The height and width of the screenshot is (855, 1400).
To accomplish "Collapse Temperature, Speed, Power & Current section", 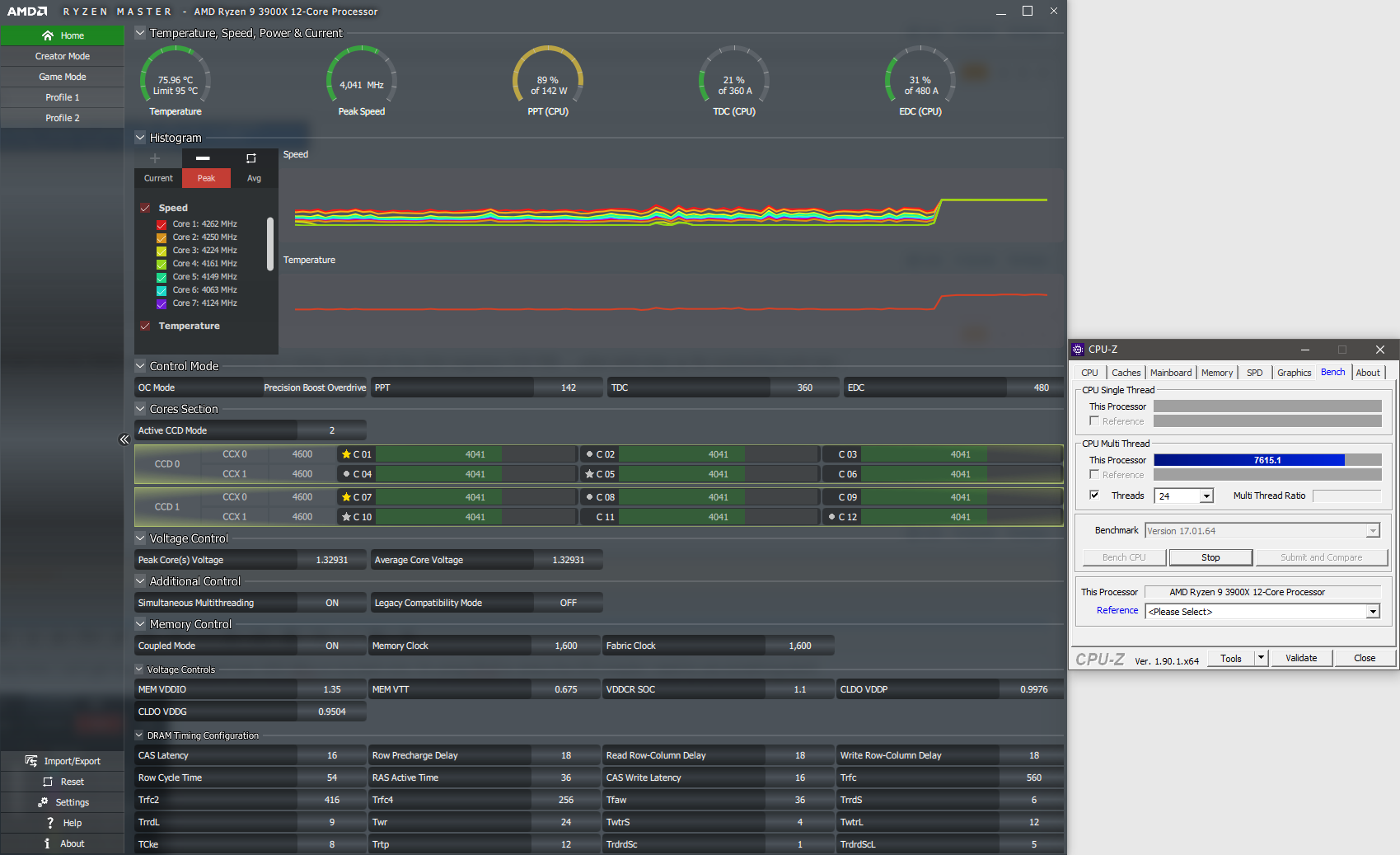I will coord(140,33).
